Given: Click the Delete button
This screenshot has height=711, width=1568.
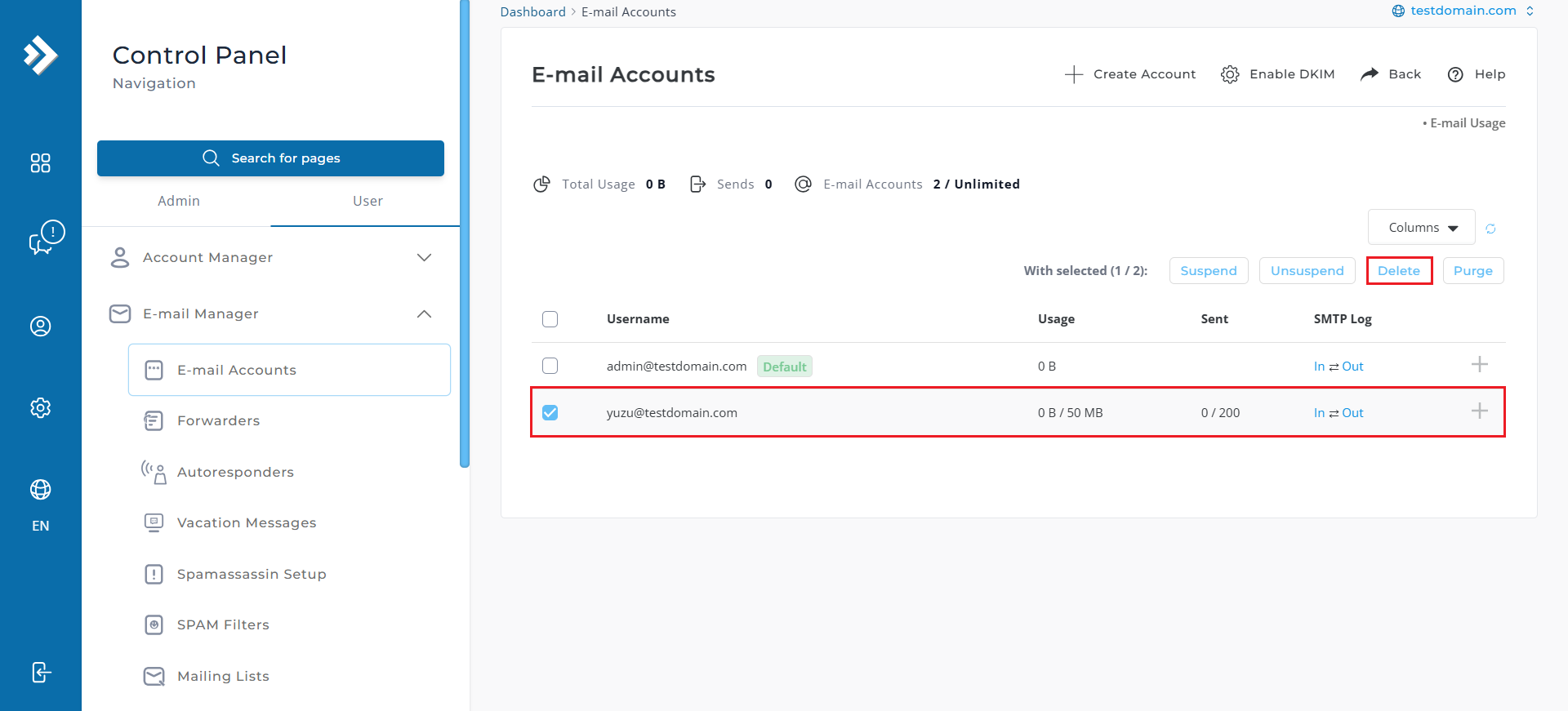Looking at the screenshot, I should [1398, 271].
